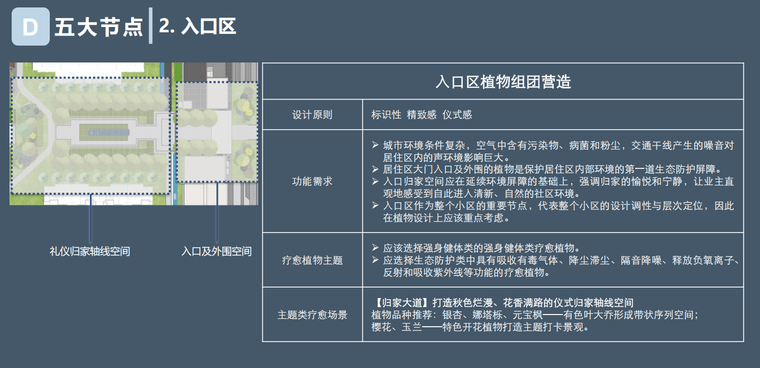Select the 主题类疗愈场景 row label

click(312, 315)
